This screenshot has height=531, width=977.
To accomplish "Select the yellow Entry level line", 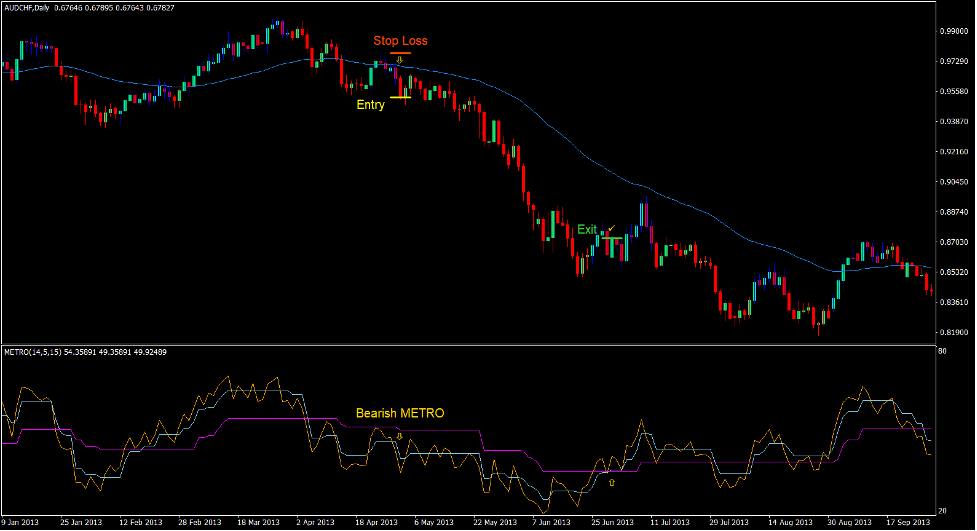I will [400, 97].
